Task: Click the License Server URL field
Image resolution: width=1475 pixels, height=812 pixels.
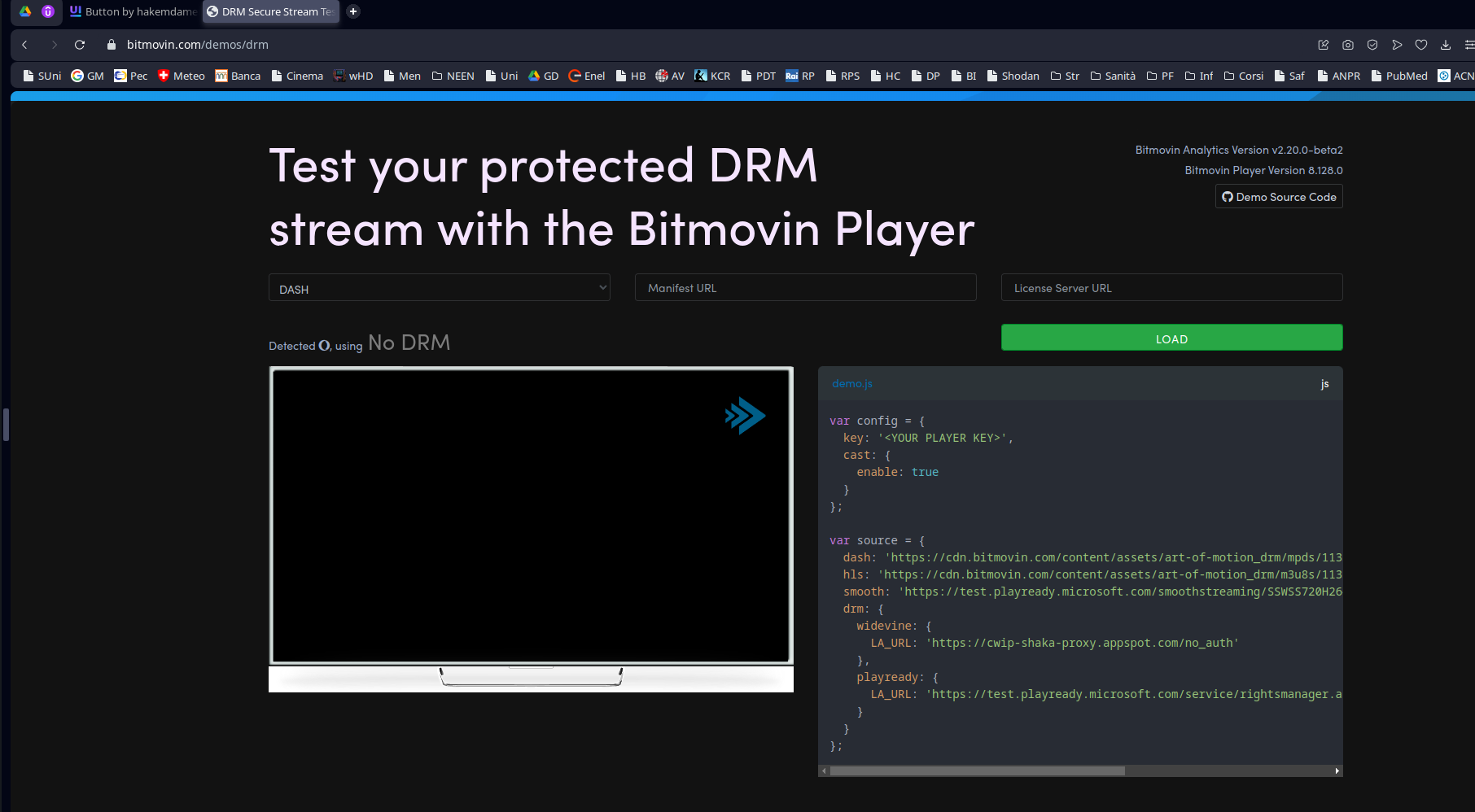Action: point(1172,288)
